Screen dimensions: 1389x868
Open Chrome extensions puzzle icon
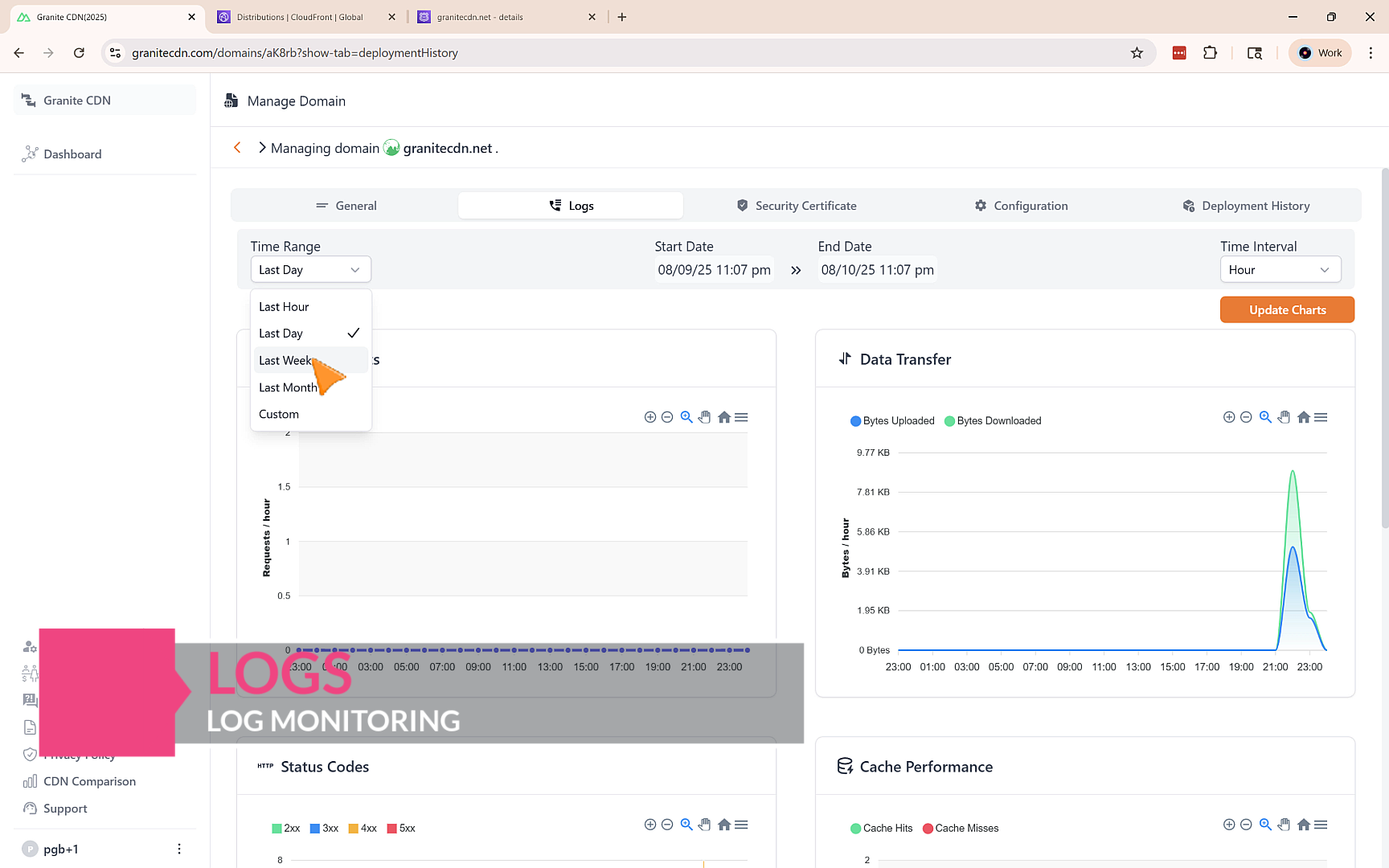1210,53
